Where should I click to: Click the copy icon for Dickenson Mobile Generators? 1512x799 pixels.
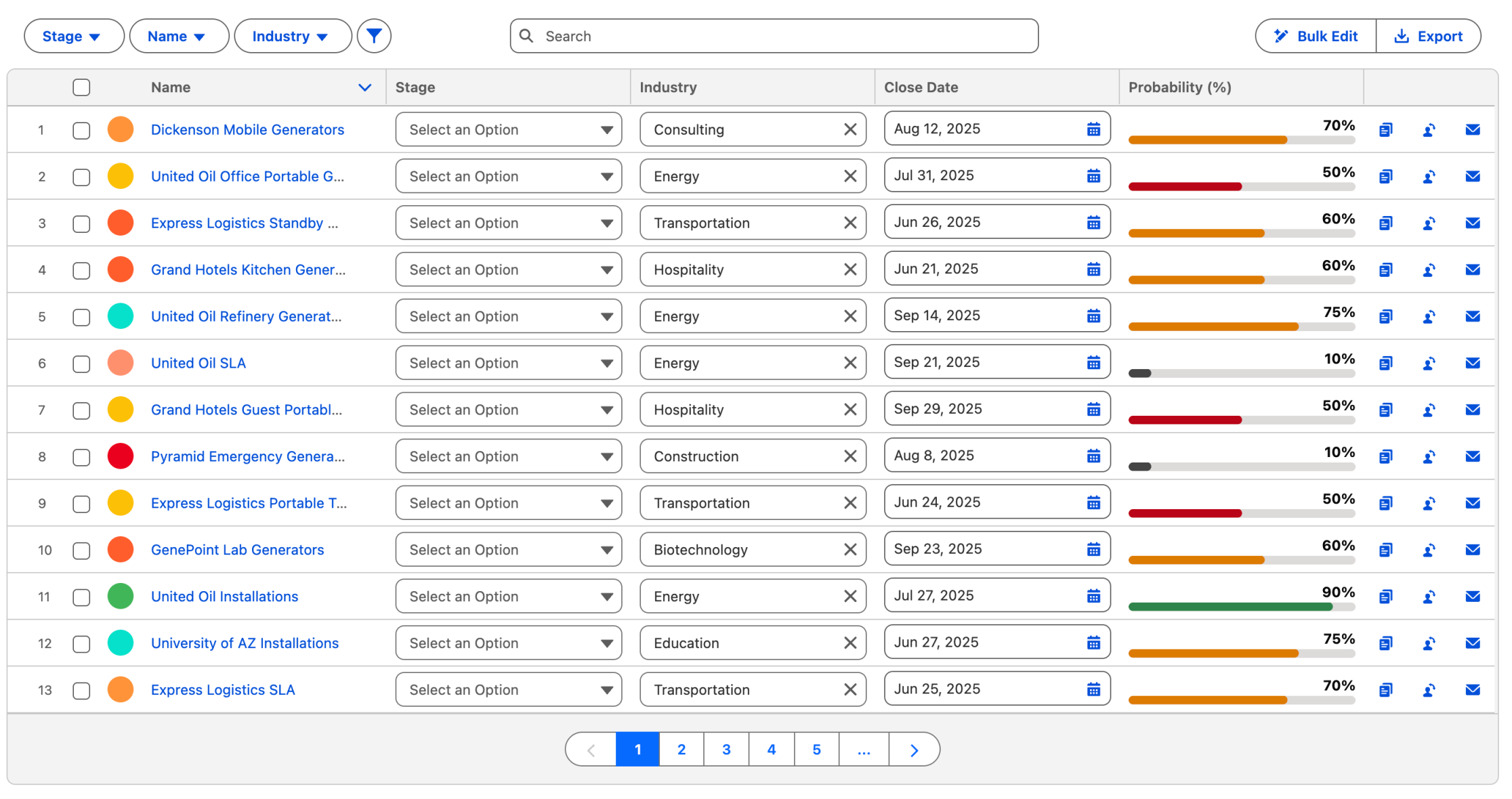(1385, 129)
